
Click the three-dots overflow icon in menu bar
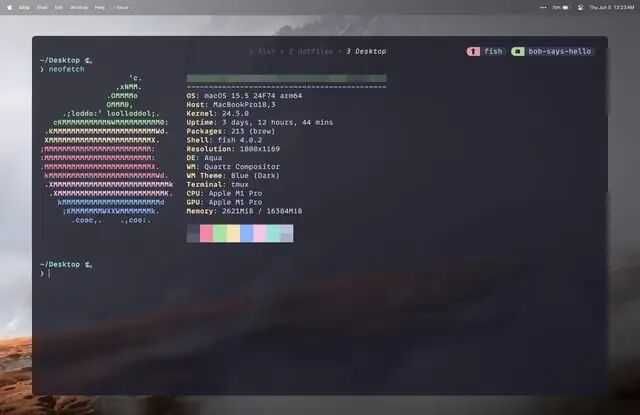[543, 7]
